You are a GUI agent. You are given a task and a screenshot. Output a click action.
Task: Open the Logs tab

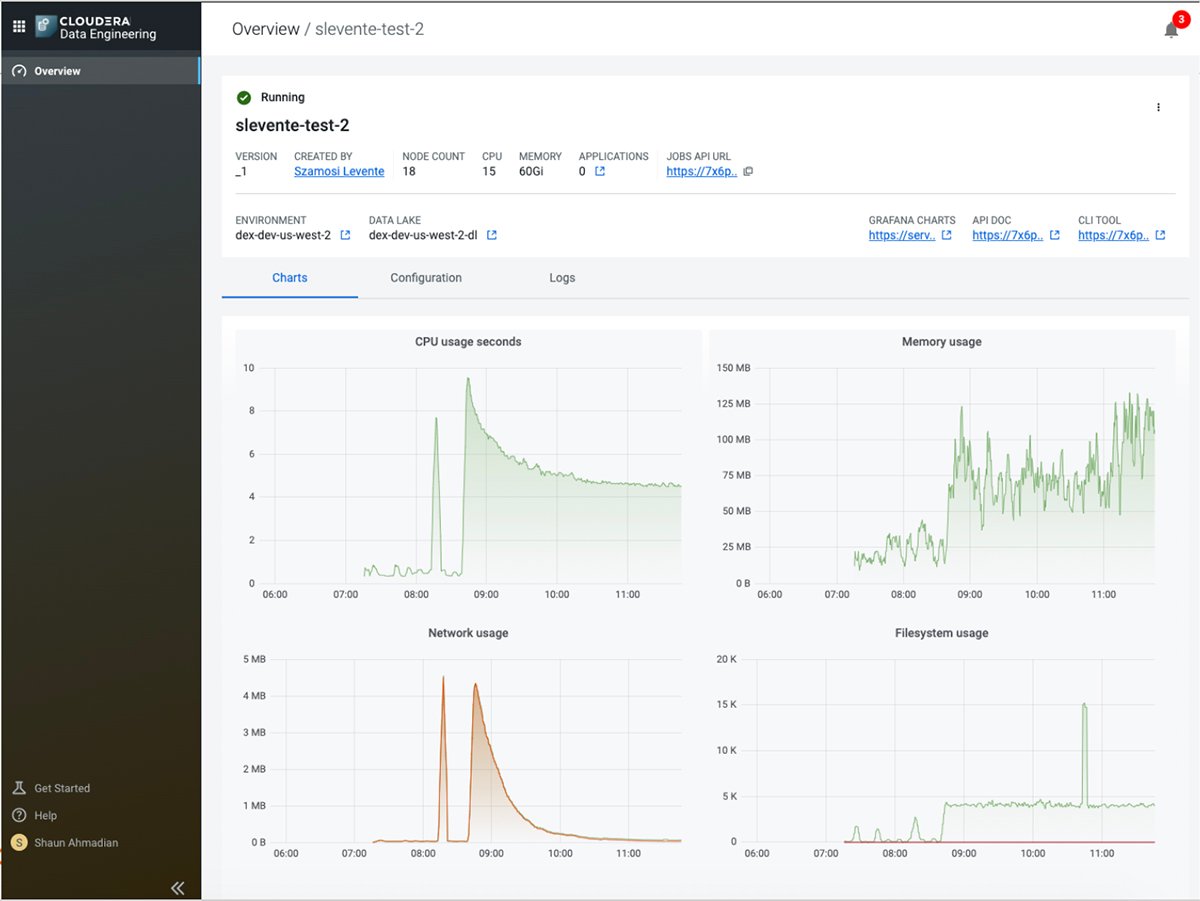[562, 278]
